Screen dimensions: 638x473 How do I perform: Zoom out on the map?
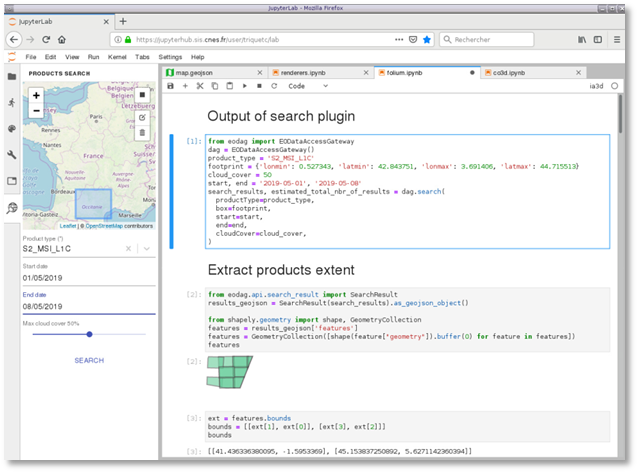pyautogui.click(x=36, y=111)
